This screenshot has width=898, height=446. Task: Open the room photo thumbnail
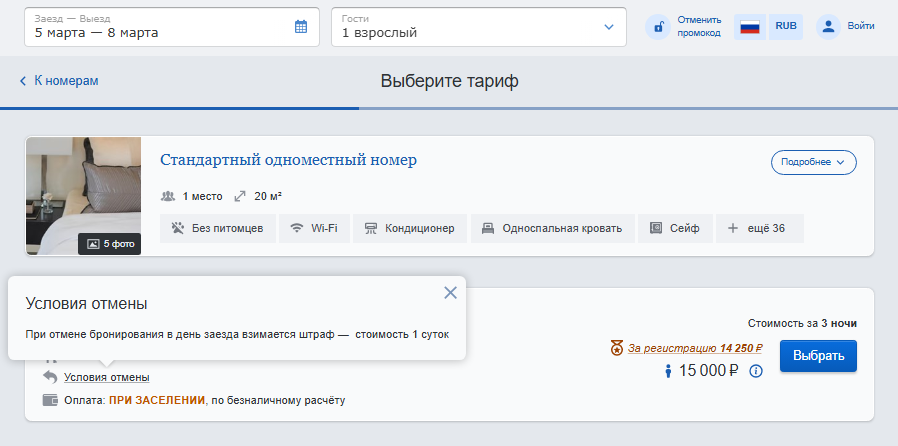84,196
